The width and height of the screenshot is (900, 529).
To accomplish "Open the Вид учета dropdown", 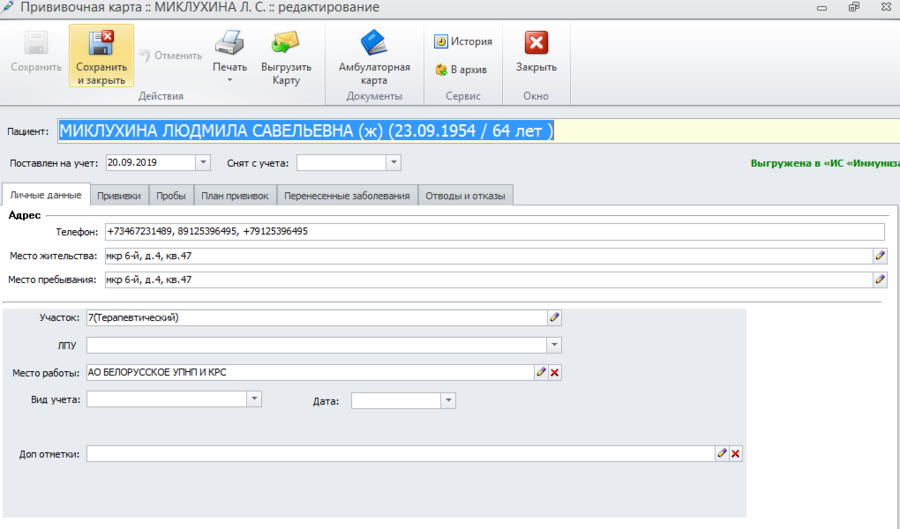I will [254, 399].
